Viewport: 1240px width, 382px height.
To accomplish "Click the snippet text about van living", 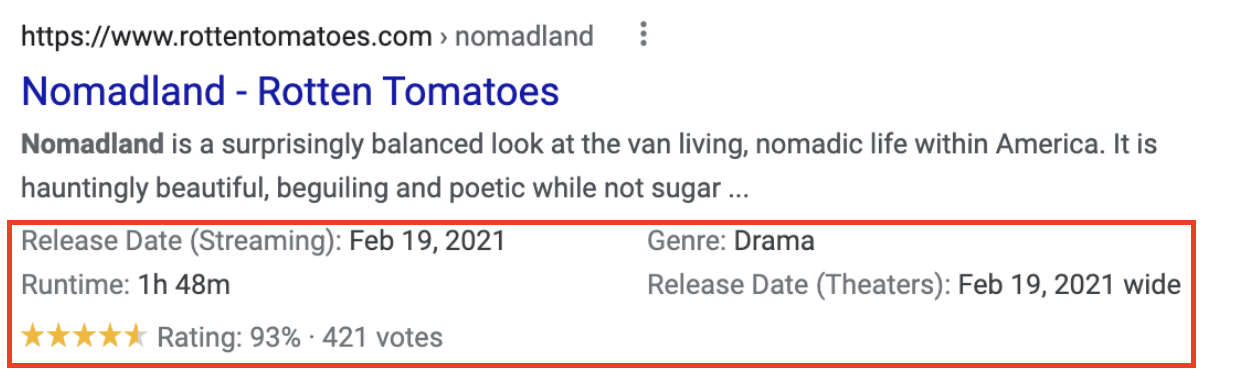I will click(589, 145).
